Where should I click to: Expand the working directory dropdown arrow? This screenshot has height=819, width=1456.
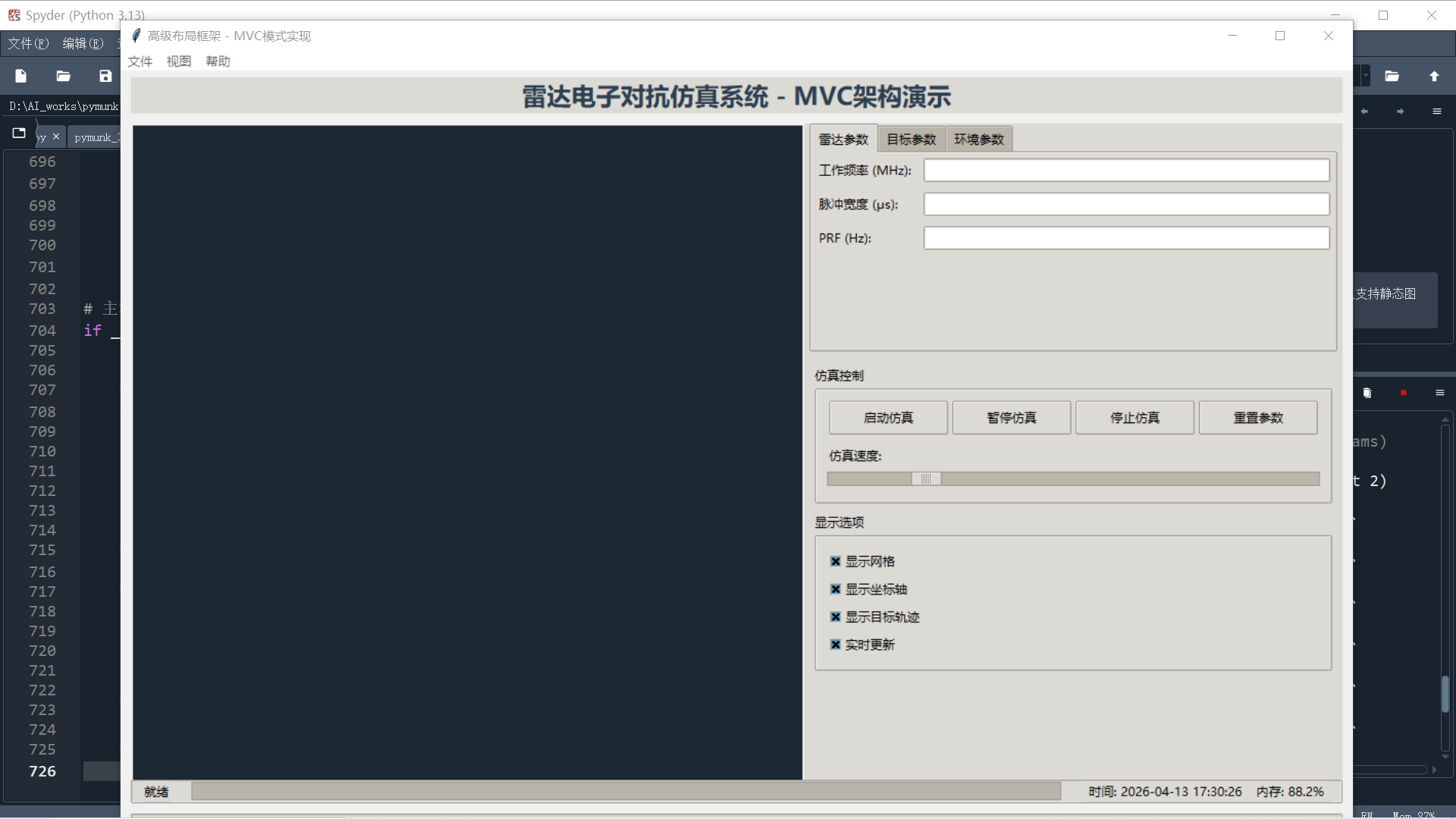tap(1365, 76)
